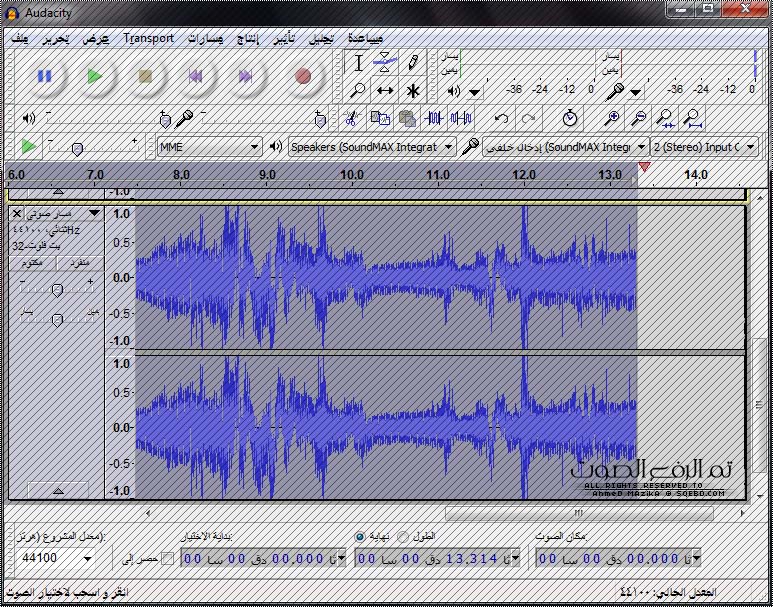Viewport: 773px width, 607px height.
Task: Open the ملف (File) menu
Action: click(19, 38)
